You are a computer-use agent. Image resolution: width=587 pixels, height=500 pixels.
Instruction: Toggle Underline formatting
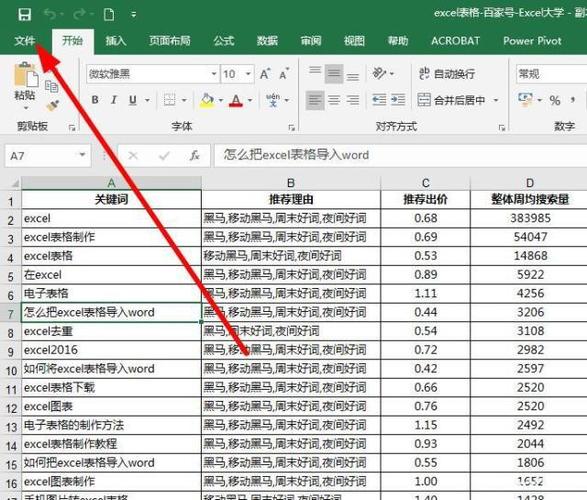[x=133, y=100]
